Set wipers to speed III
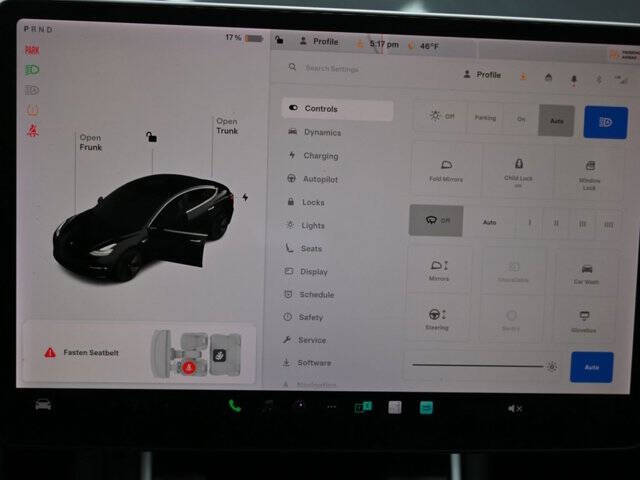This screenshot has height=480, width=640. [x=582, y=224]
